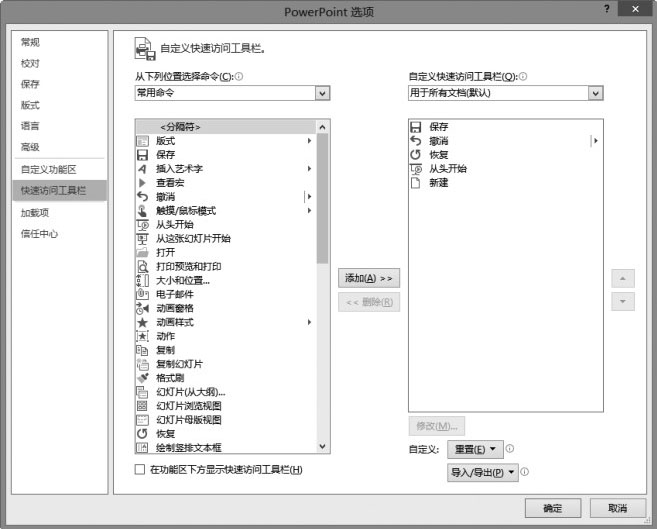
Task: Click the move up arrow button
Action: [x=623, y=278]
